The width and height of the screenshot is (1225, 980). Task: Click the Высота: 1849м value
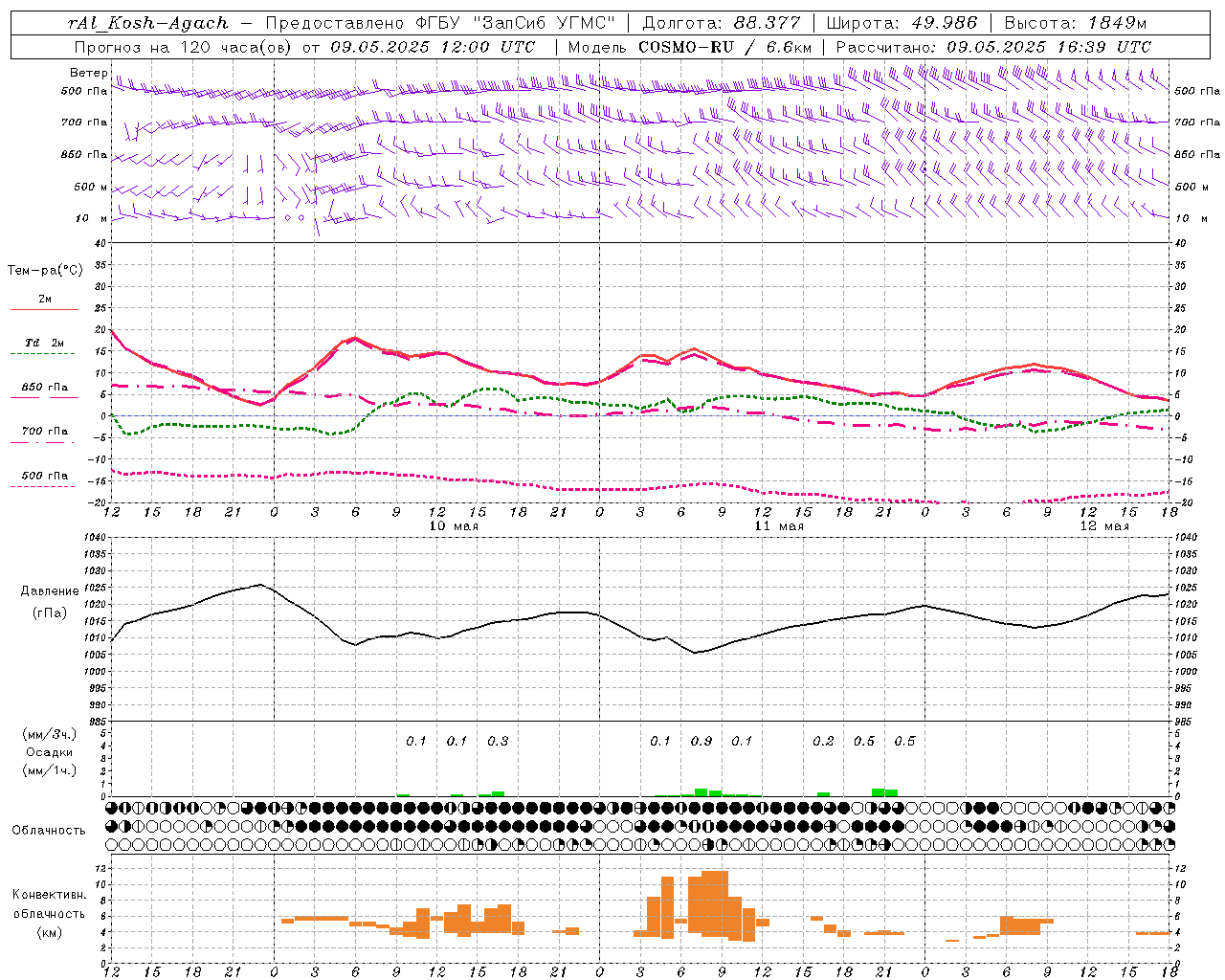coord(1076,23)
